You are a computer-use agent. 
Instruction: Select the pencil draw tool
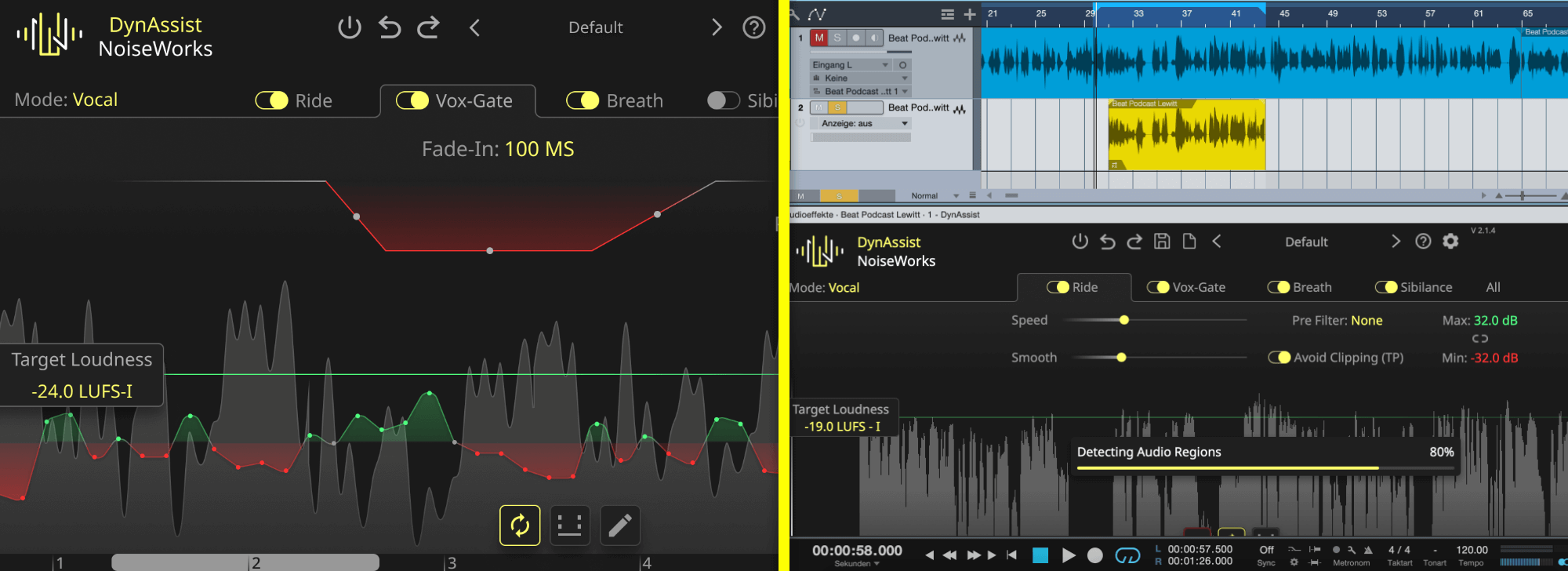point(620,526)
